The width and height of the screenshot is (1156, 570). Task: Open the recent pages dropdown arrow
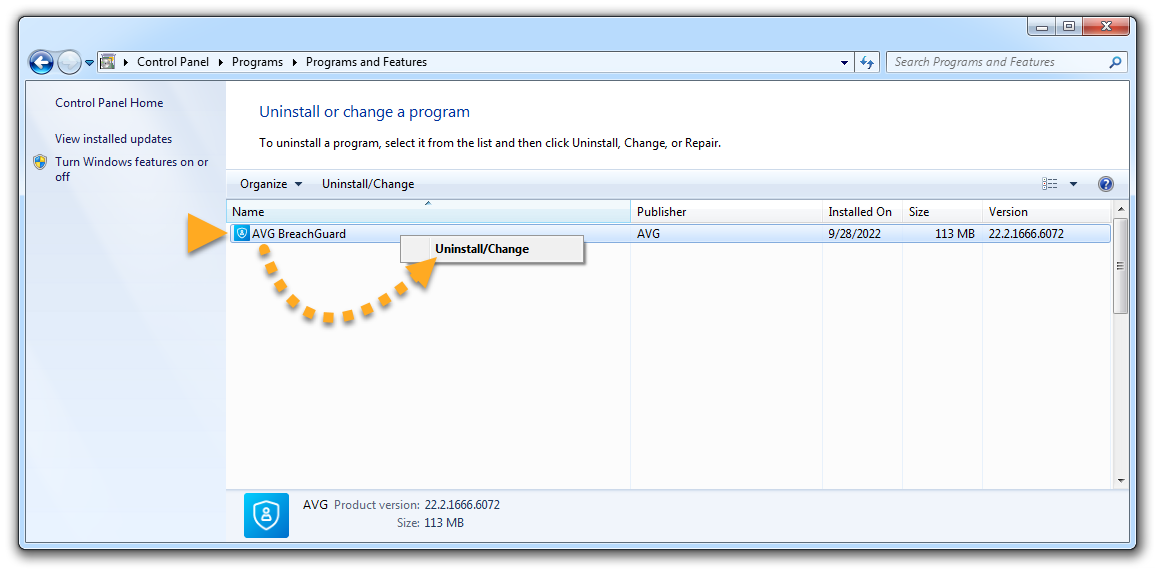point(90,62)
